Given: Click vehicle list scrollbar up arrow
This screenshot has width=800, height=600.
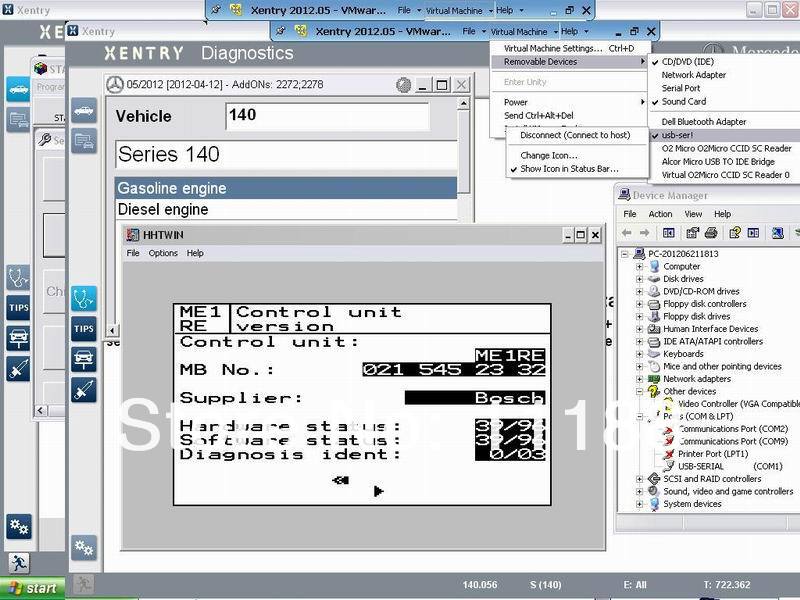Looking at the screenshot, I should tap(463, 104).
